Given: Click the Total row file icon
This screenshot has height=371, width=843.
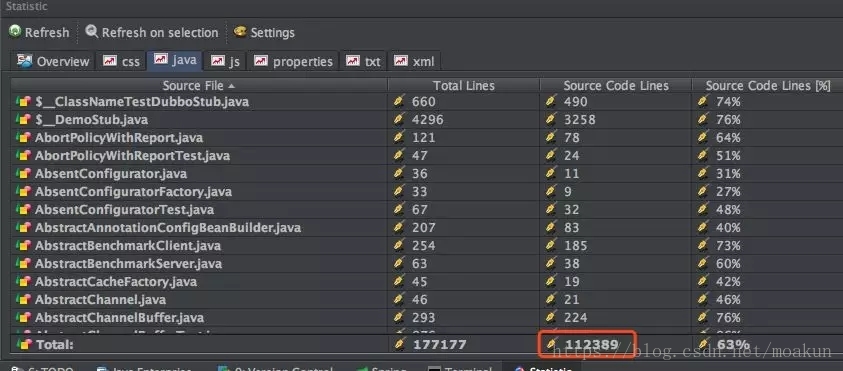Looking at the screenshot, I should click(23, 345).
